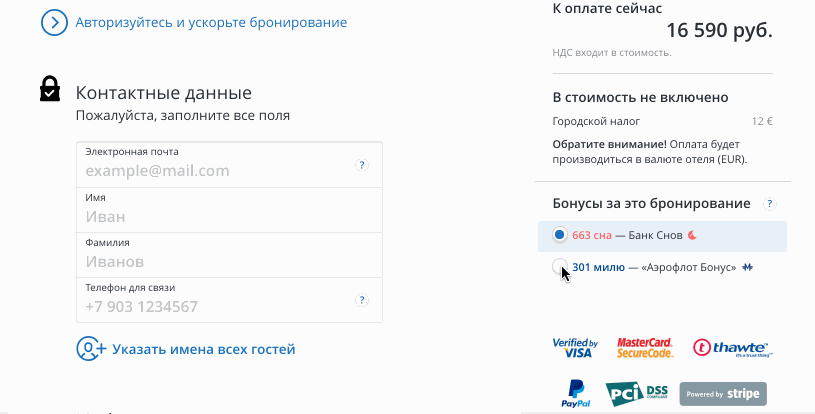Expand the authorization arrow circle icon
Image resolution: width=815 pixels, height=414 pixels.
click(x=53, y=22)
